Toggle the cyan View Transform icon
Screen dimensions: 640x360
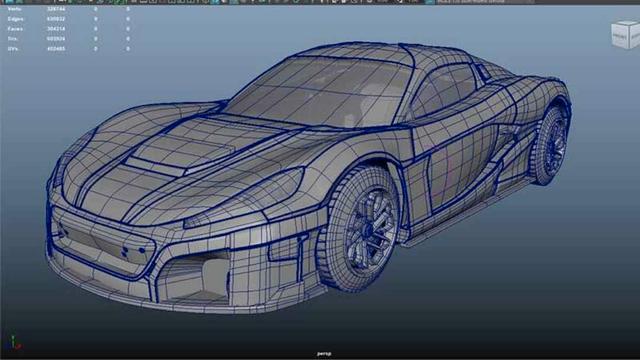tap(430, 1)
